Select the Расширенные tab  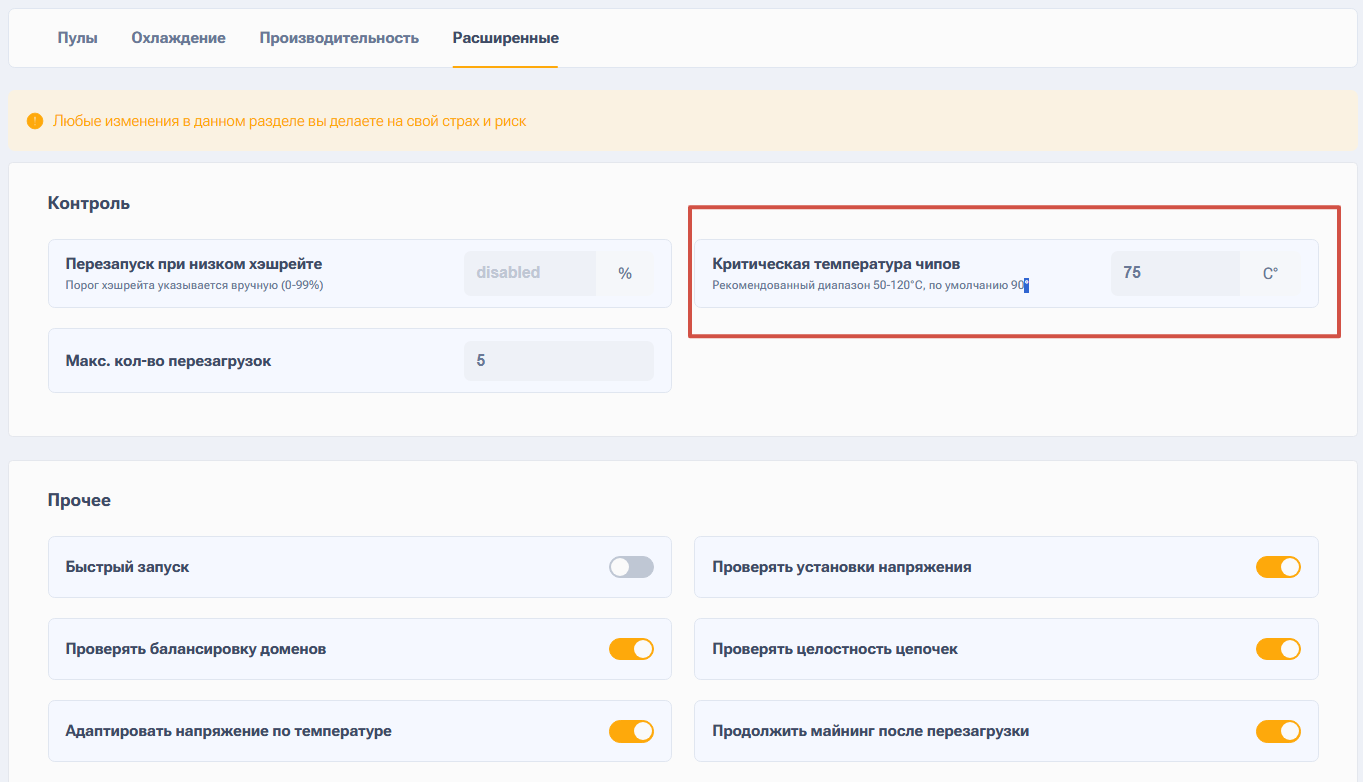tap(505, 38)
